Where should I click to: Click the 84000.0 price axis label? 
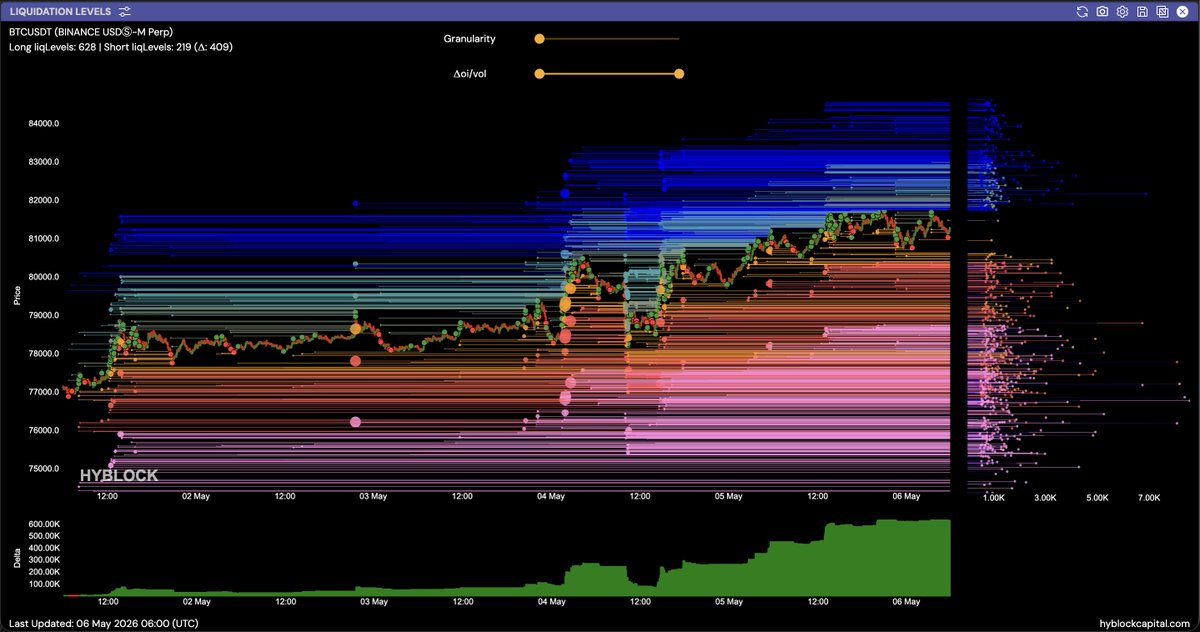[x=44, y=124]
